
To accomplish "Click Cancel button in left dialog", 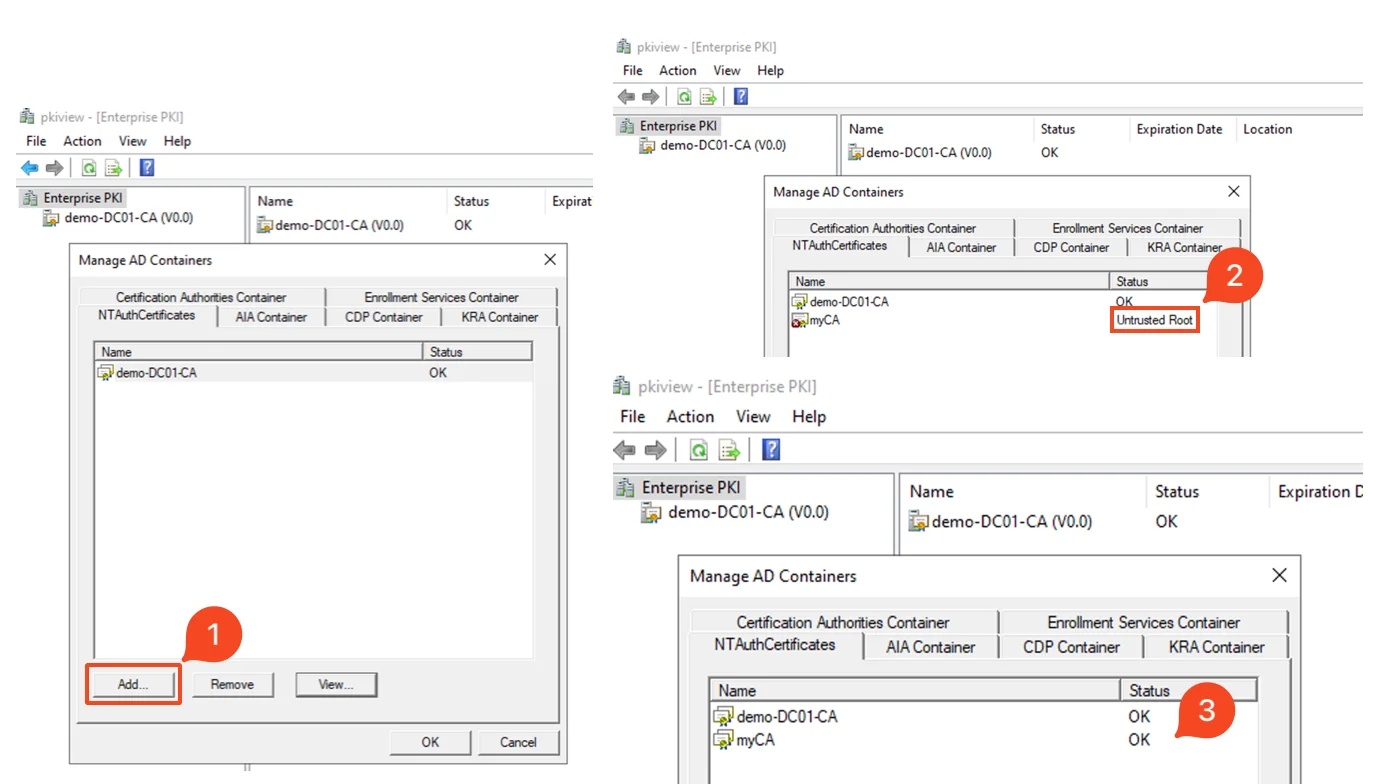I will coord(518,742).
